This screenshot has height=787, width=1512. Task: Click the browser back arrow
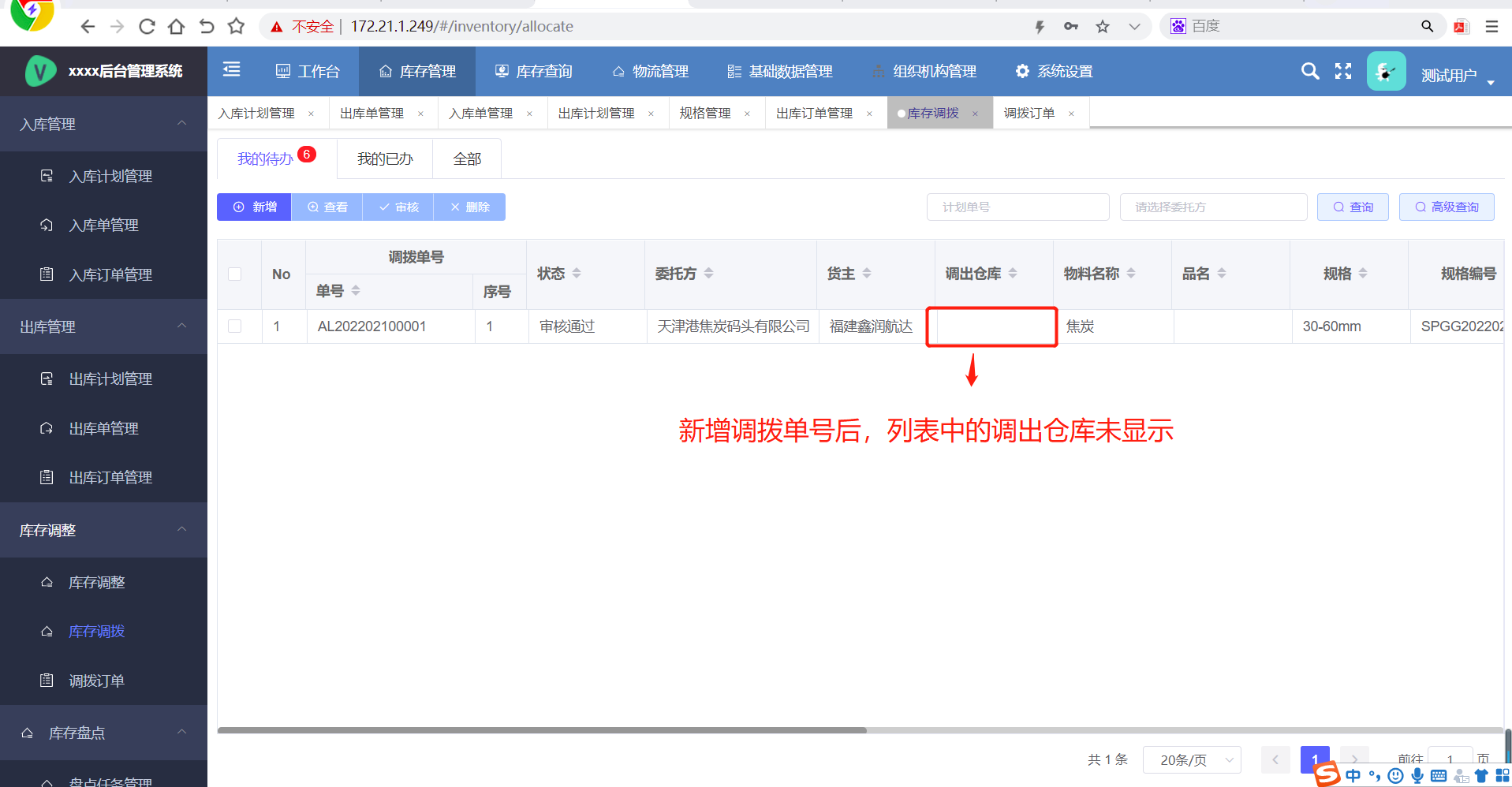click(x=88, y=27)
